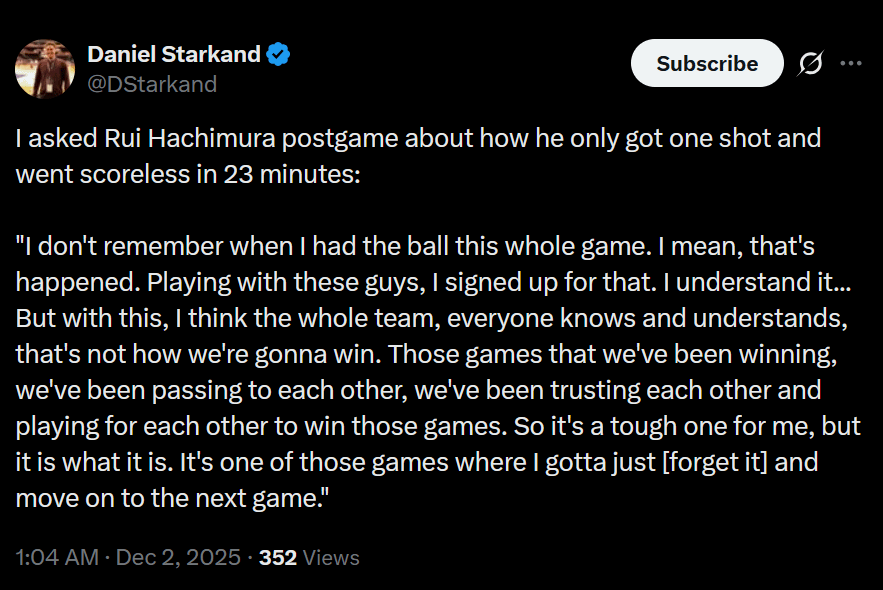Image resolution: width=883 pixels, height=590 pixels.
Task: Visit the @DStarkand handle
Action: tap(154, 84)
